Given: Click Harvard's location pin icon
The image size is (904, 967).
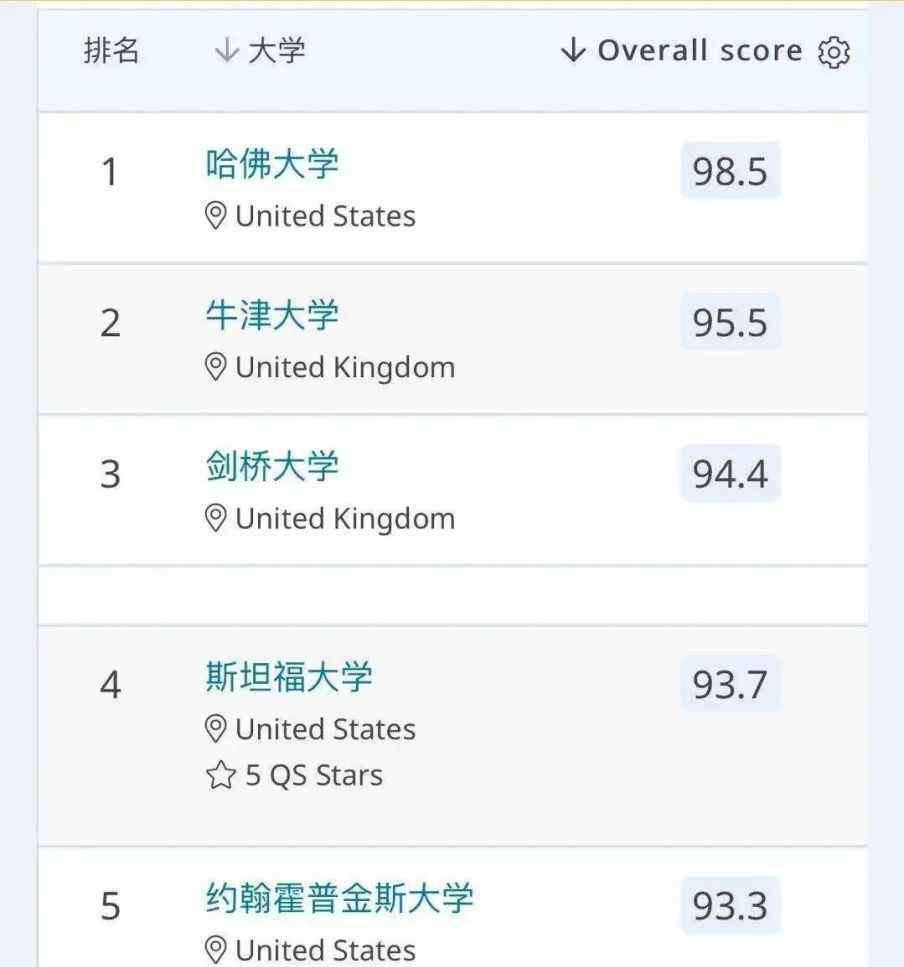Looking at the screenshot, I should click(x=215, y=216).
